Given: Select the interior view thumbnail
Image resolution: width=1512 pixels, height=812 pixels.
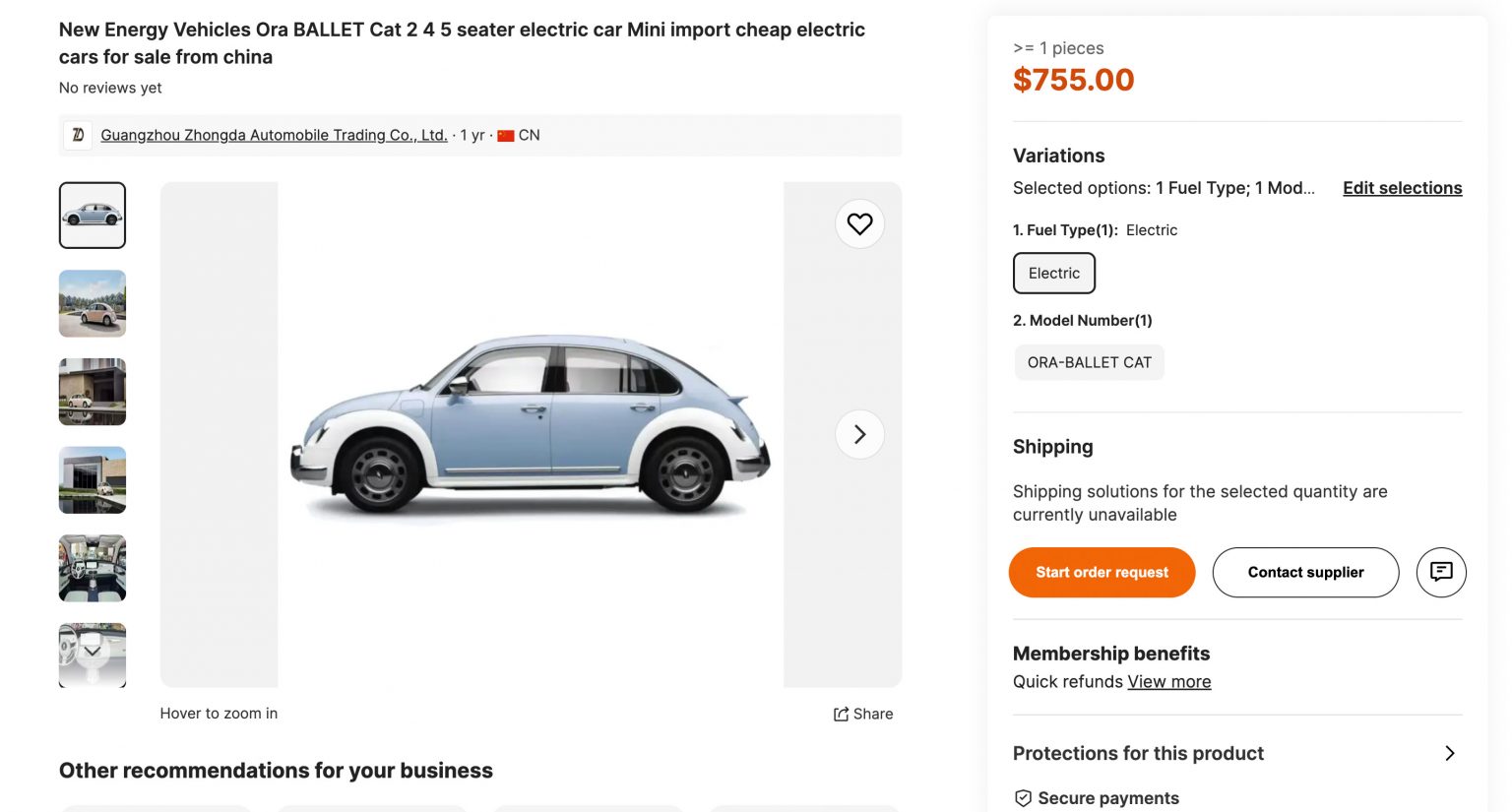Looking at the screenshot, I should click(x=92, y=568).
